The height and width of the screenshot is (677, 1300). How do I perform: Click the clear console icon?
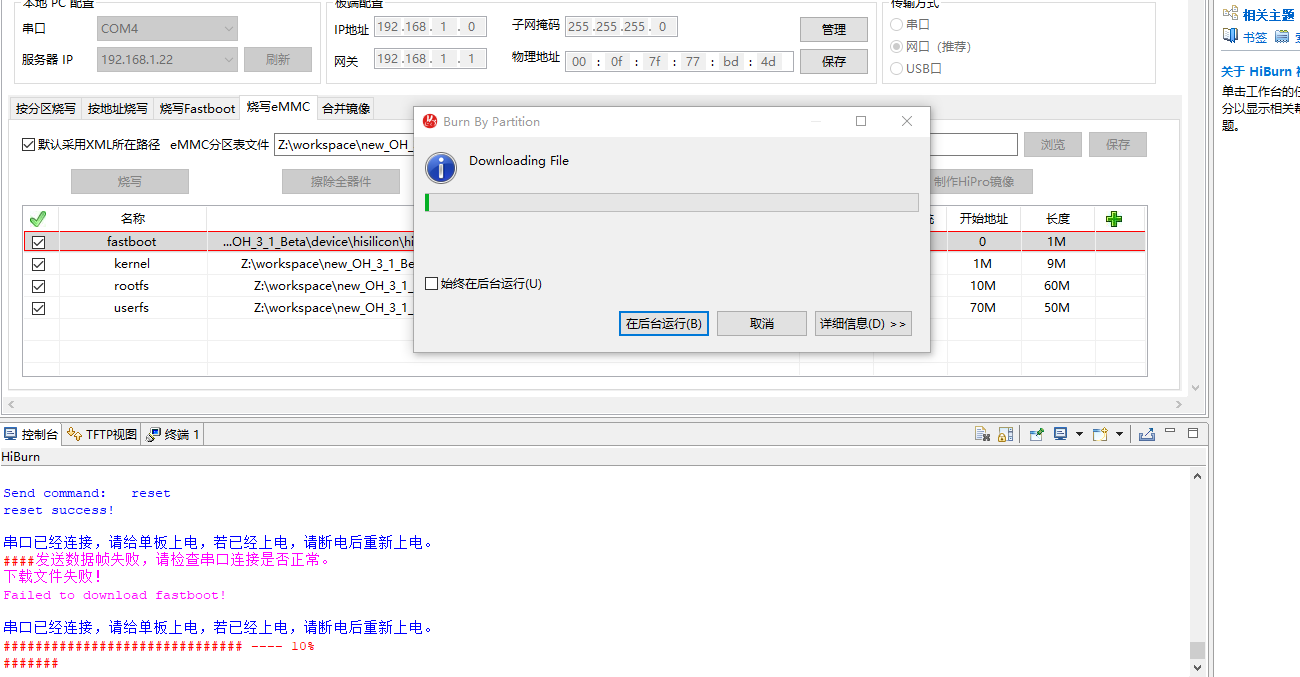(984, 434)
